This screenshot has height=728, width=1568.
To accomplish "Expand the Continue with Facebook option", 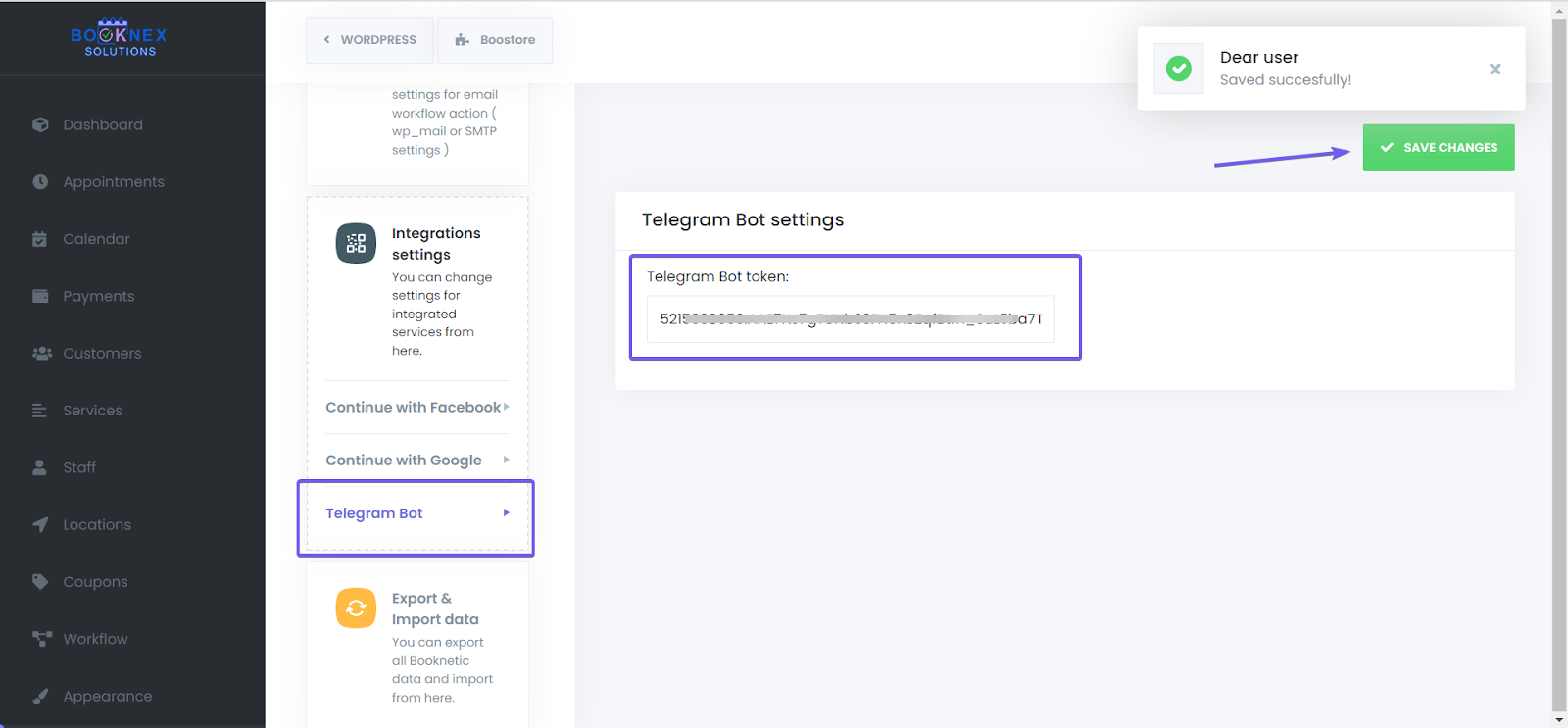I will click(x=506, y=407).
